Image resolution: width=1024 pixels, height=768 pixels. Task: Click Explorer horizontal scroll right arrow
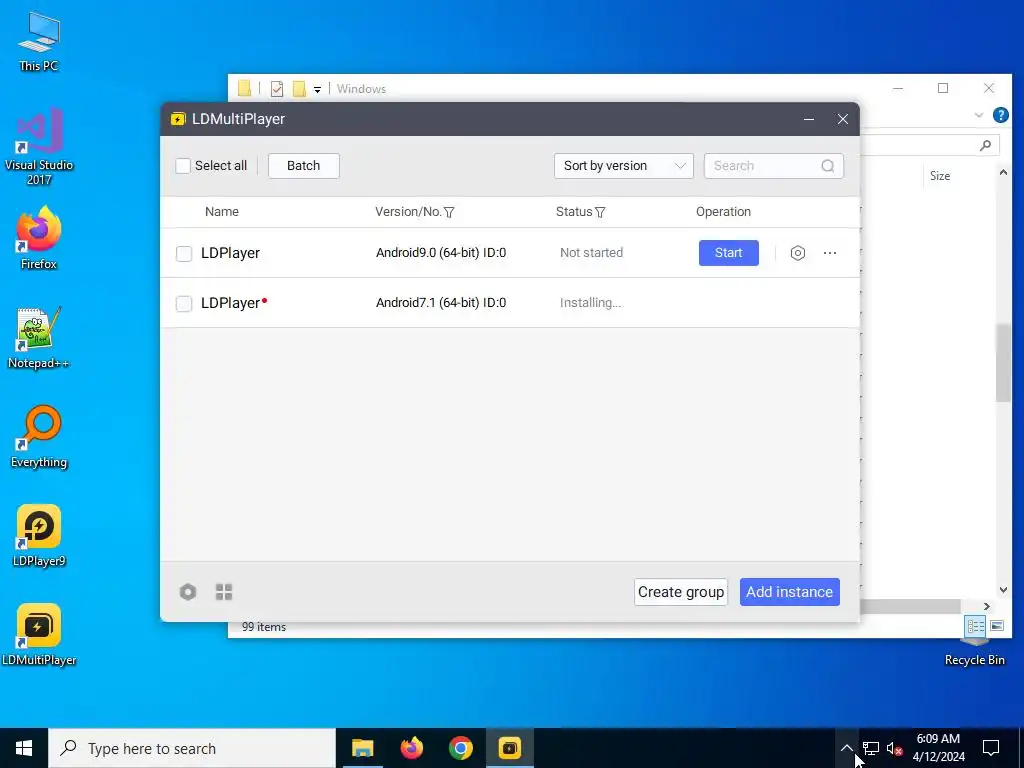coord(987,607)
